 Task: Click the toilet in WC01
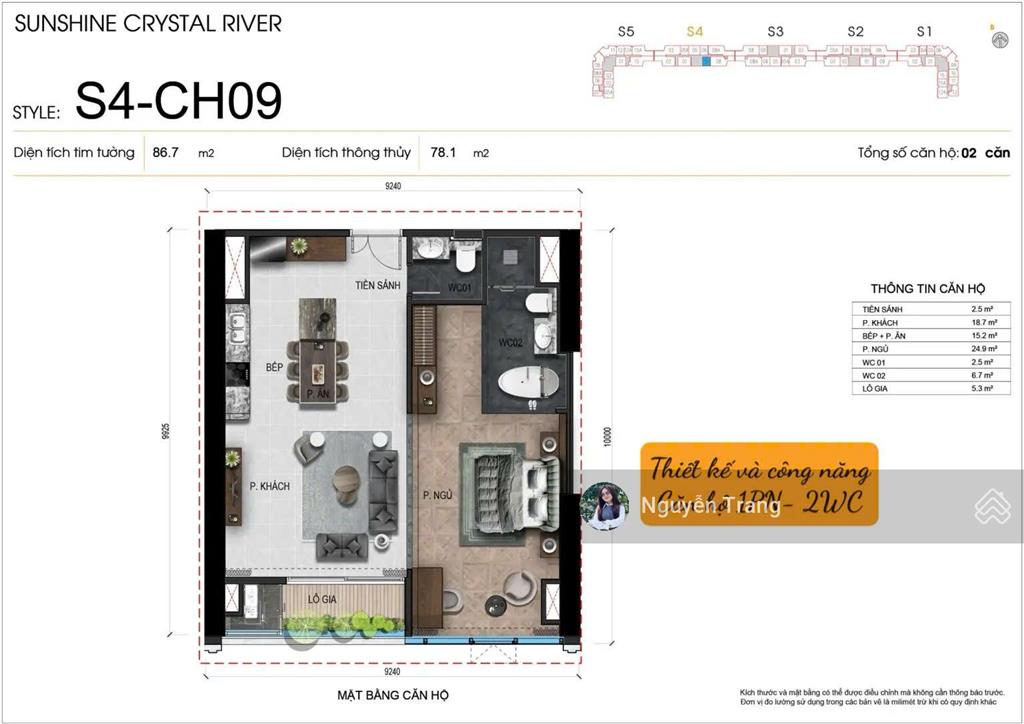(465, 257)
